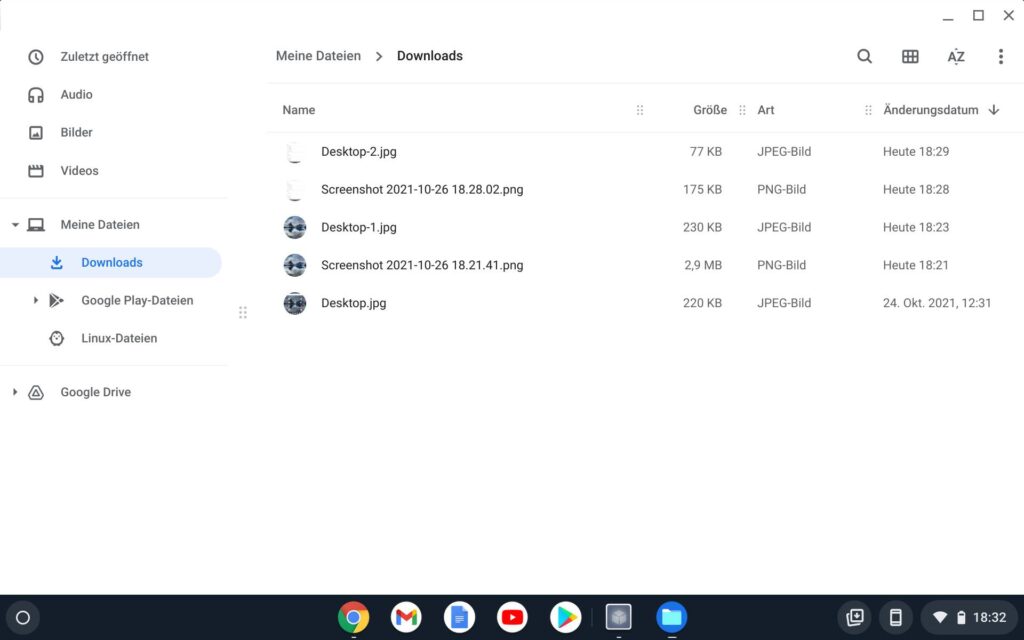Click the Name column resize handle
This screenshot has height=640, width=1024.
tap(640, 110)
